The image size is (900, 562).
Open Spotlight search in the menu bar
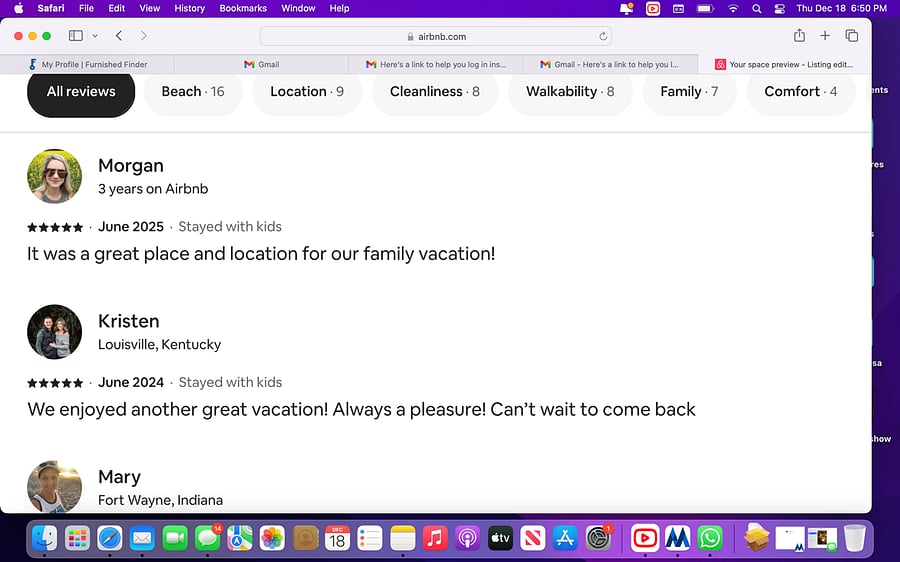(x=757, y=9)
